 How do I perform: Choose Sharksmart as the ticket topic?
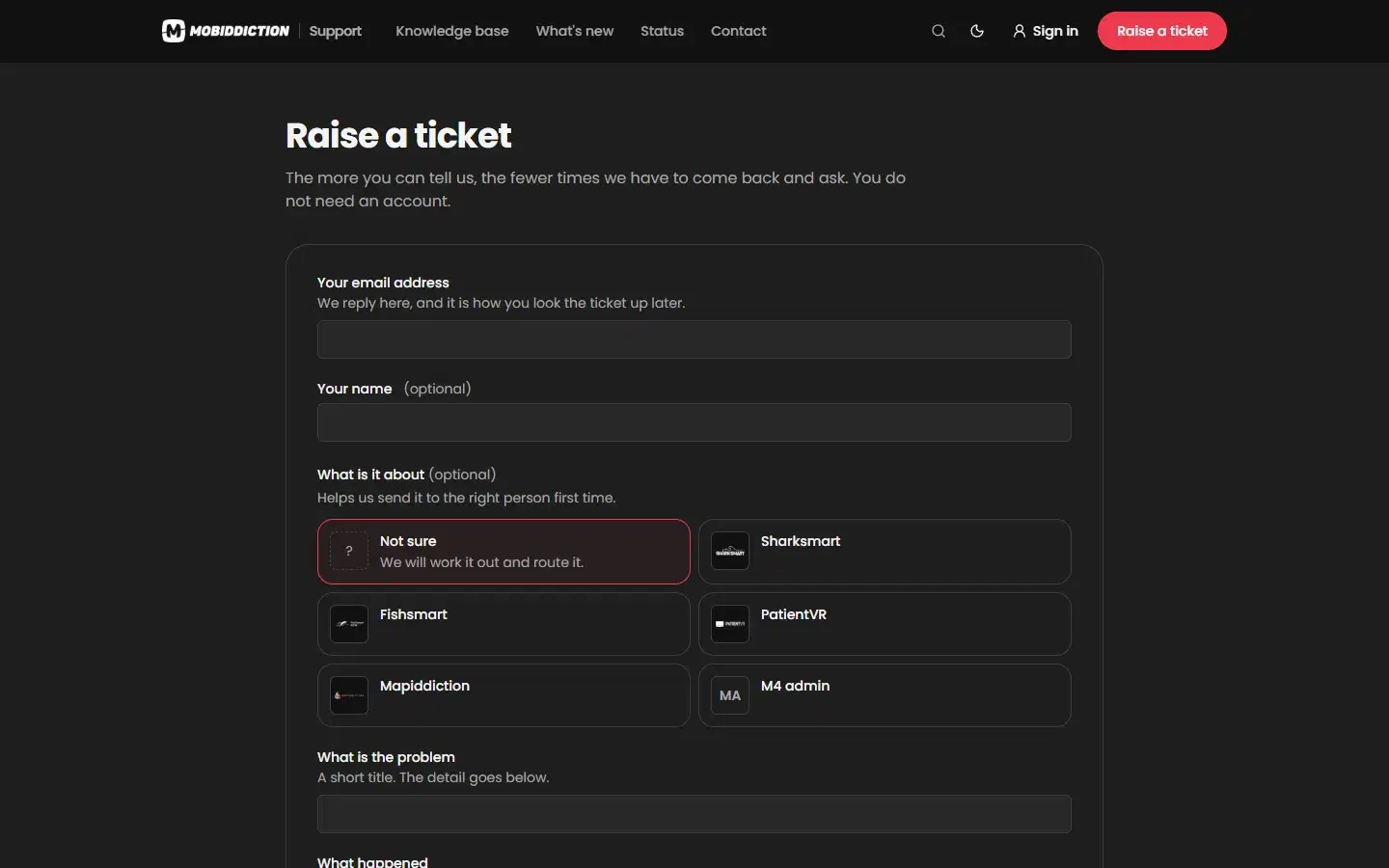885,552
